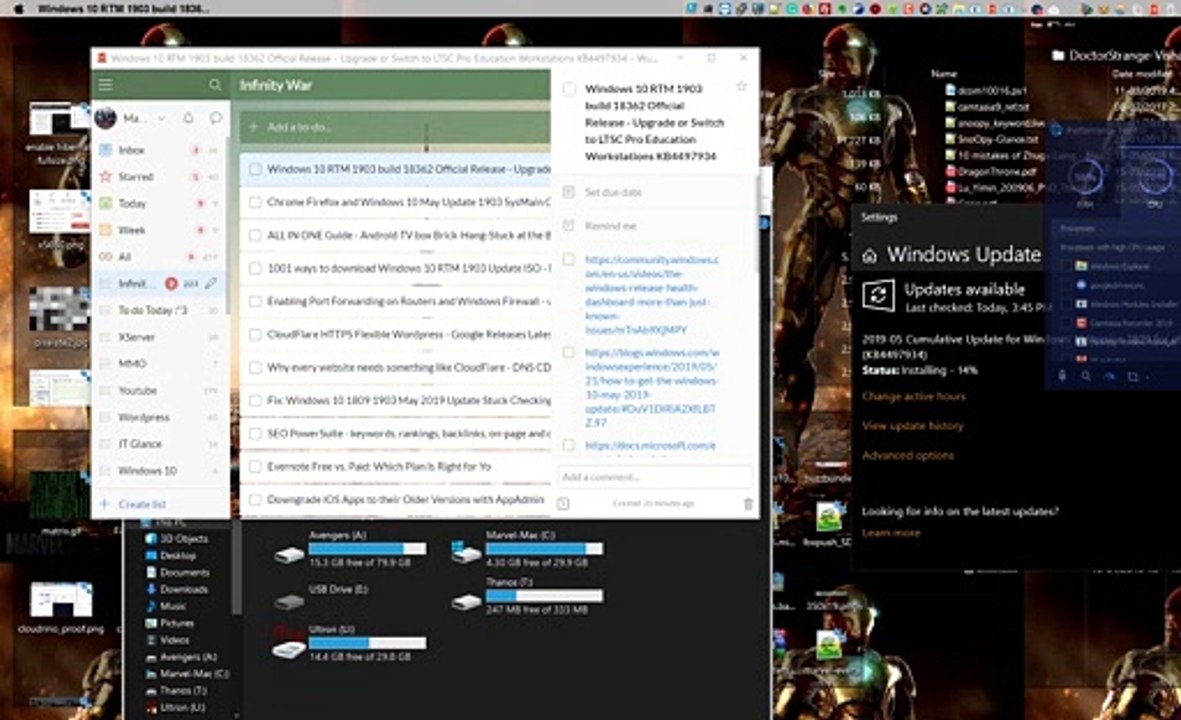Open the Week smart list
The image size is (1181, 720).
(160, 230)
